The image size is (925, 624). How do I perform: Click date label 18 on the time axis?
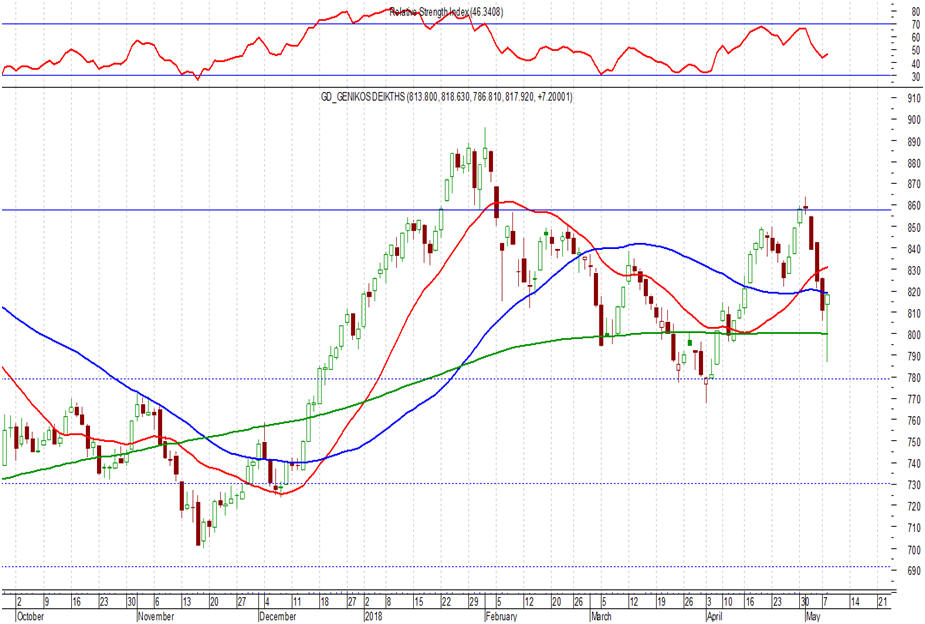(x=324, y=602)
